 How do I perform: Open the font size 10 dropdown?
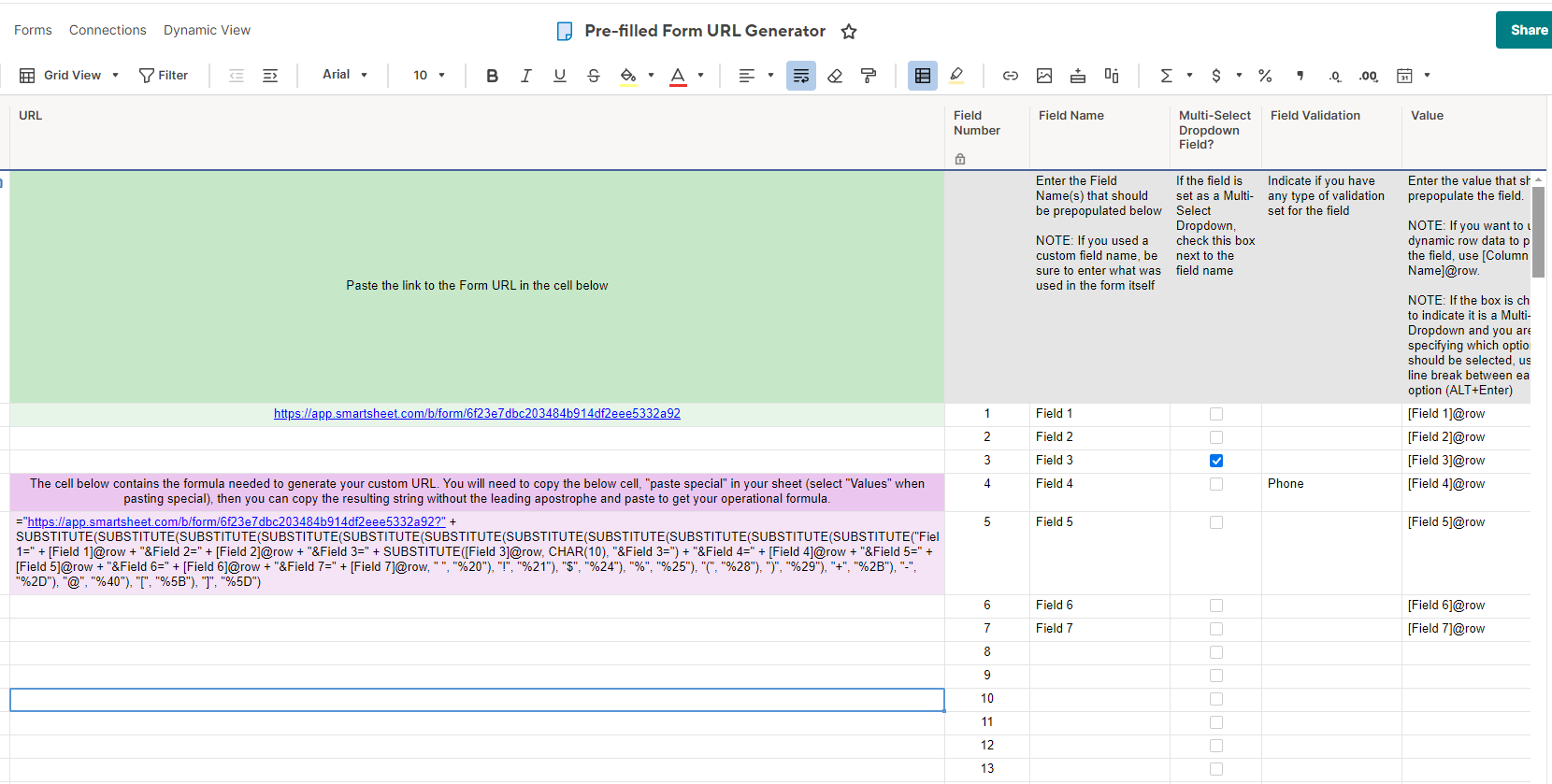[x=429, y=76]
